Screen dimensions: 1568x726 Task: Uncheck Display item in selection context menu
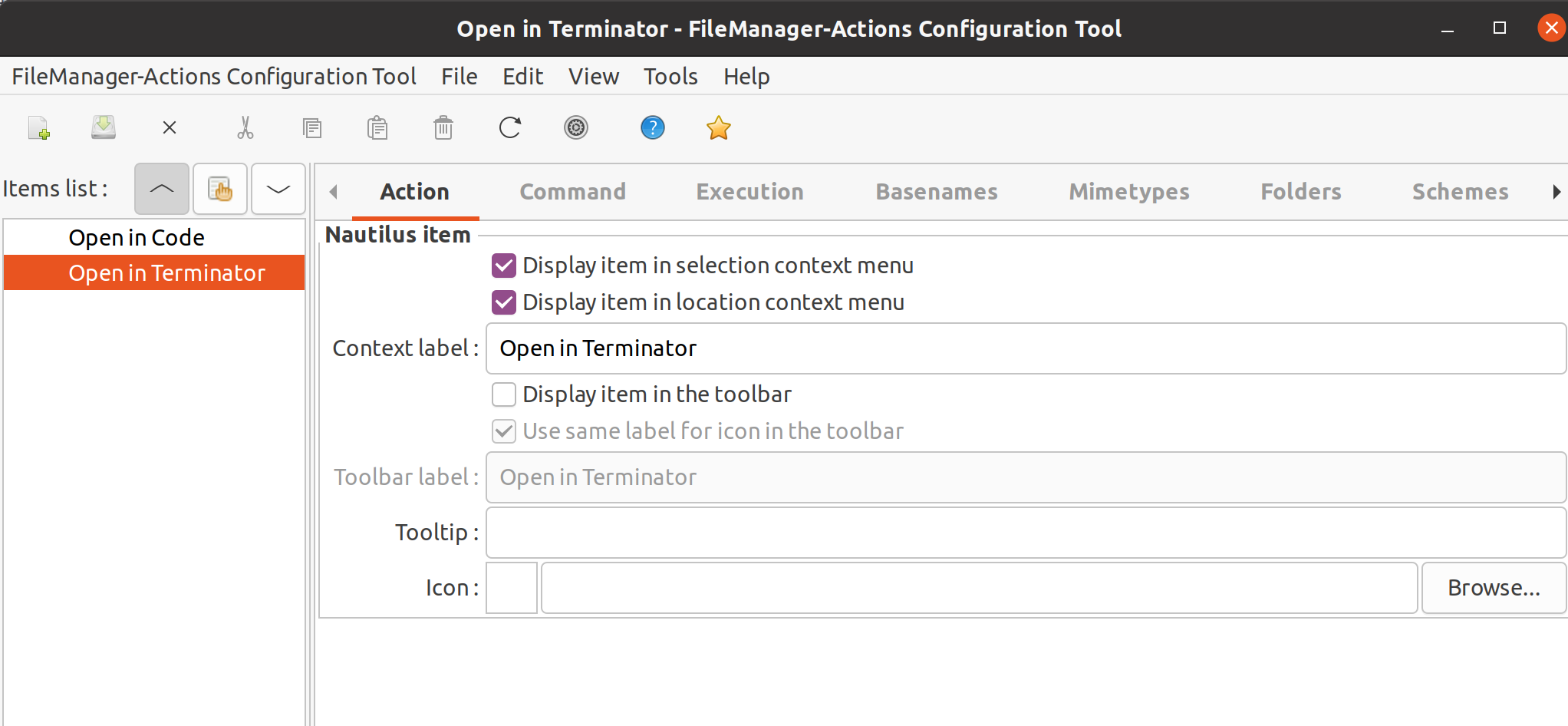pyautogui.click(x=504, y=266)
